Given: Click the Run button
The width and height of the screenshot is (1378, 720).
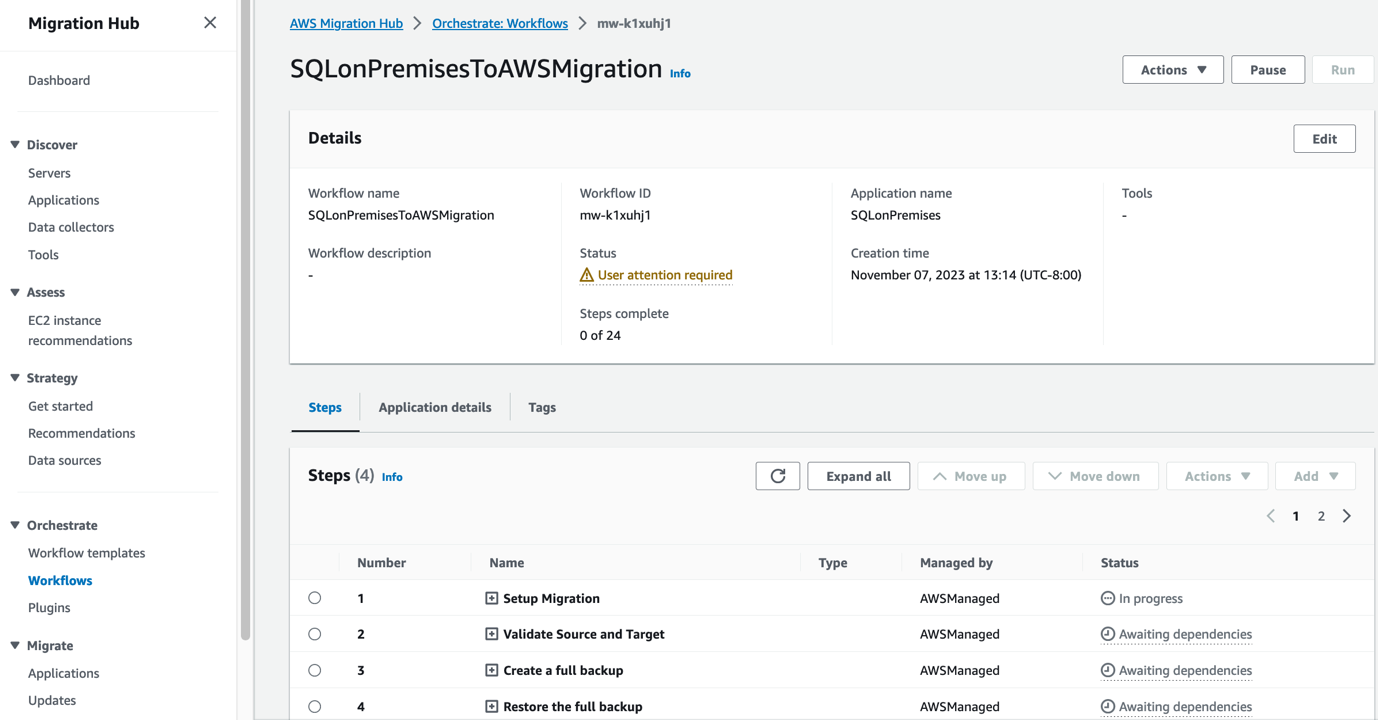Looking at the screenshot, I should 1343,70.
